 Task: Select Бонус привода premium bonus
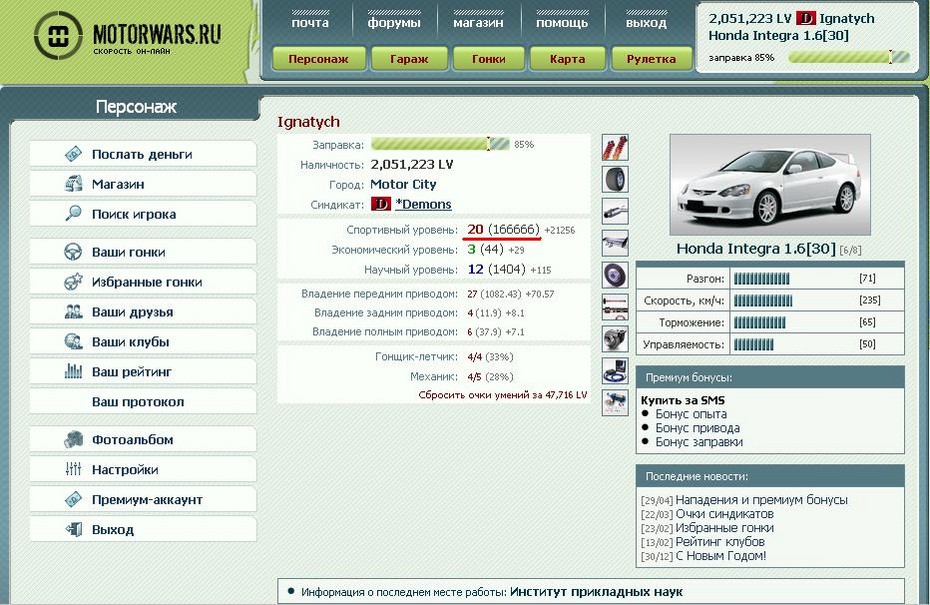click(x=698, y=428)
